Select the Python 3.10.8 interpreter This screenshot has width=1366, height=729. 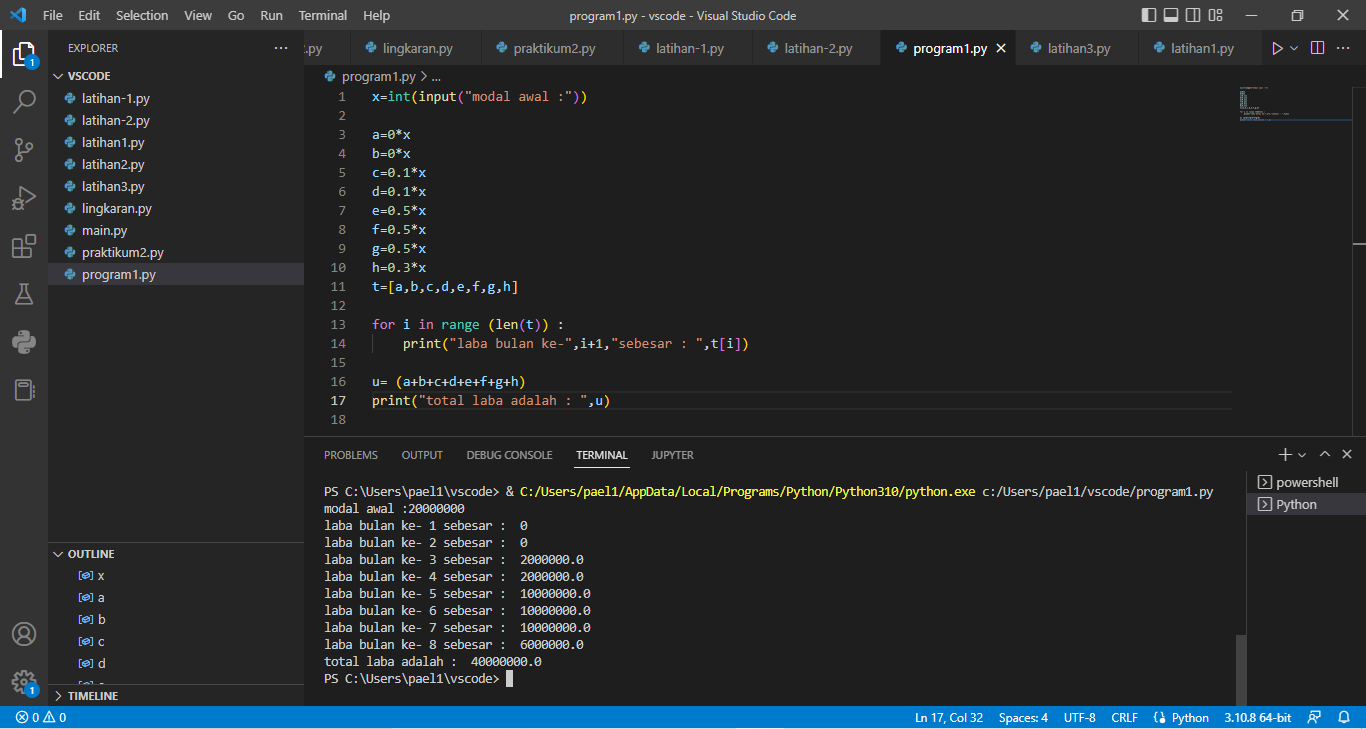pyautogui.click(x=1257, y=717)
